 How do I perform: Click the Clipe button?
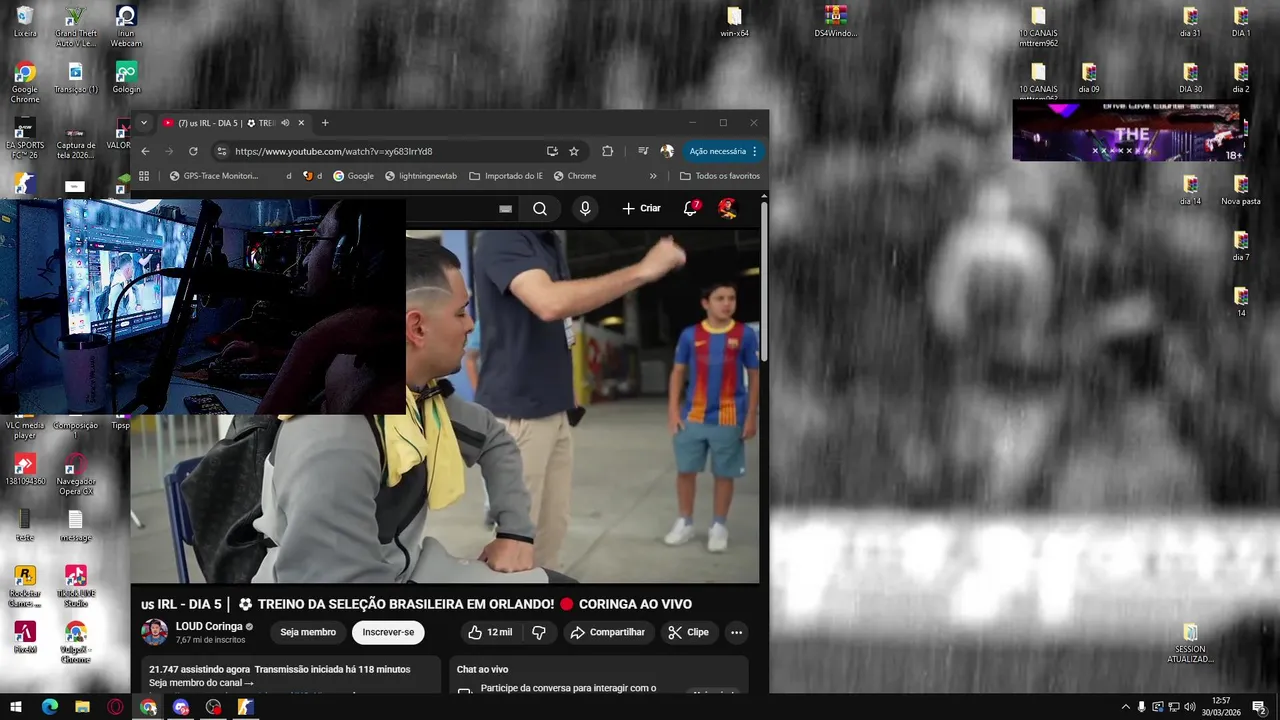(688, 632)
